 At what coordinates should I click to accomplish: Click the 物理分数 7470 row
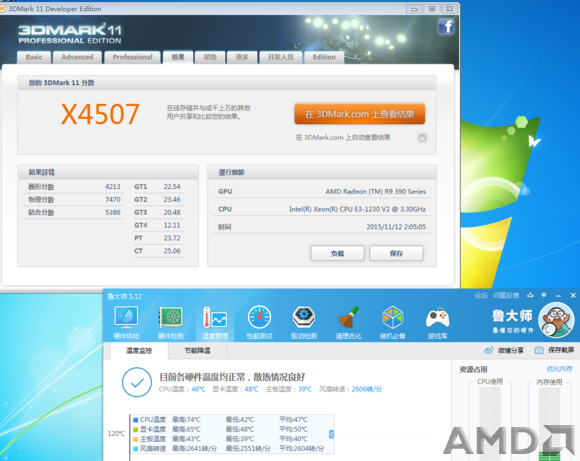(74, 200)
